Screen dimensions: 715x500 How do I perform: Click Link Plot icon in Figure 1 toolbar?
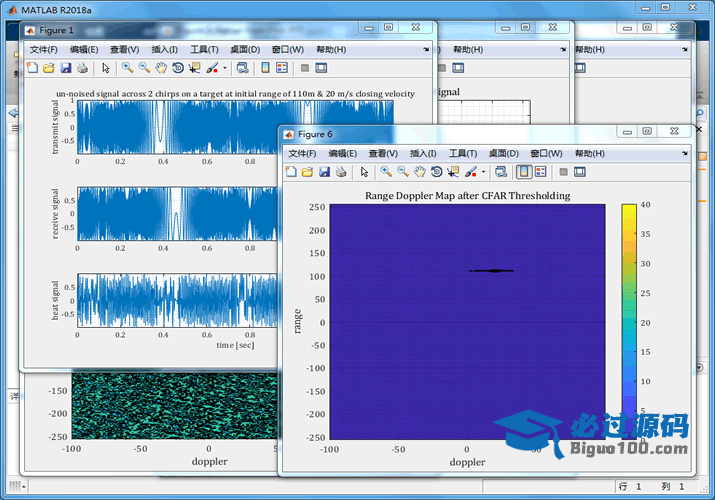coord(243,68)
